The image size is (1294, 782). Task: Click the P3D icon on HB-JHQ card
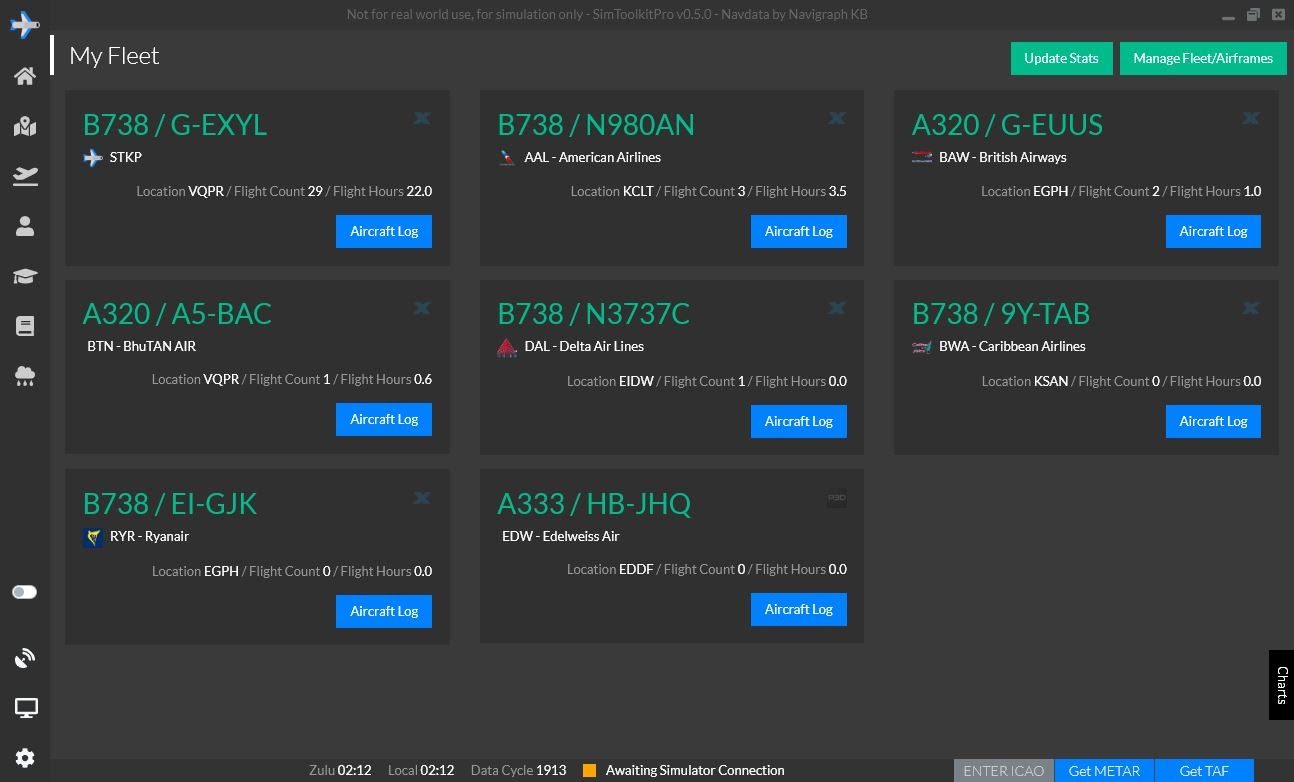(x=837, y=498)
